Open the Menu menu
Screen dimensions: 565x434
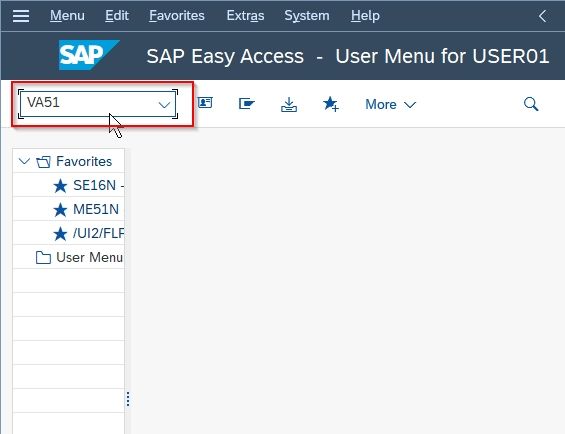pyautogui.click(x=67, y=16)
